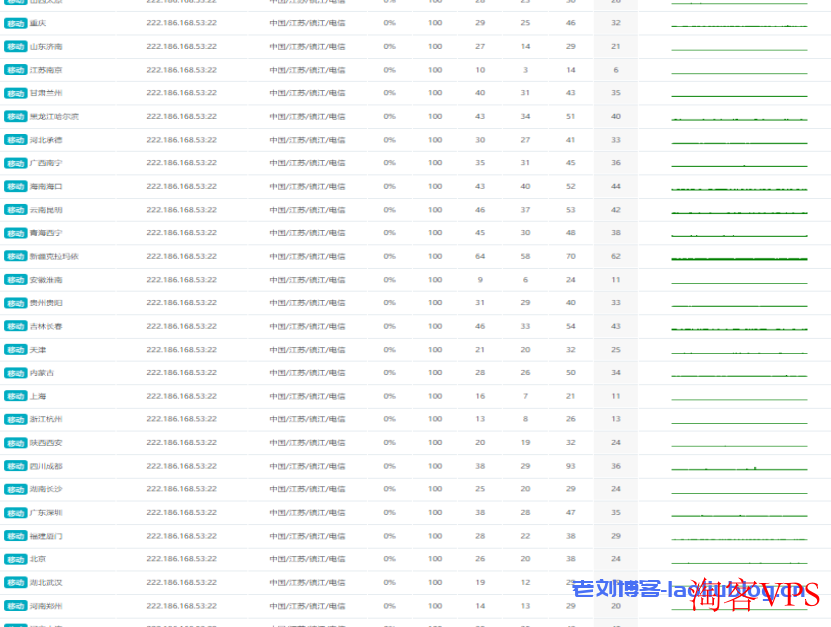Click the max value 54 for 吉林长春
Screen dimensions: 831x627
(x=571, y=326)
